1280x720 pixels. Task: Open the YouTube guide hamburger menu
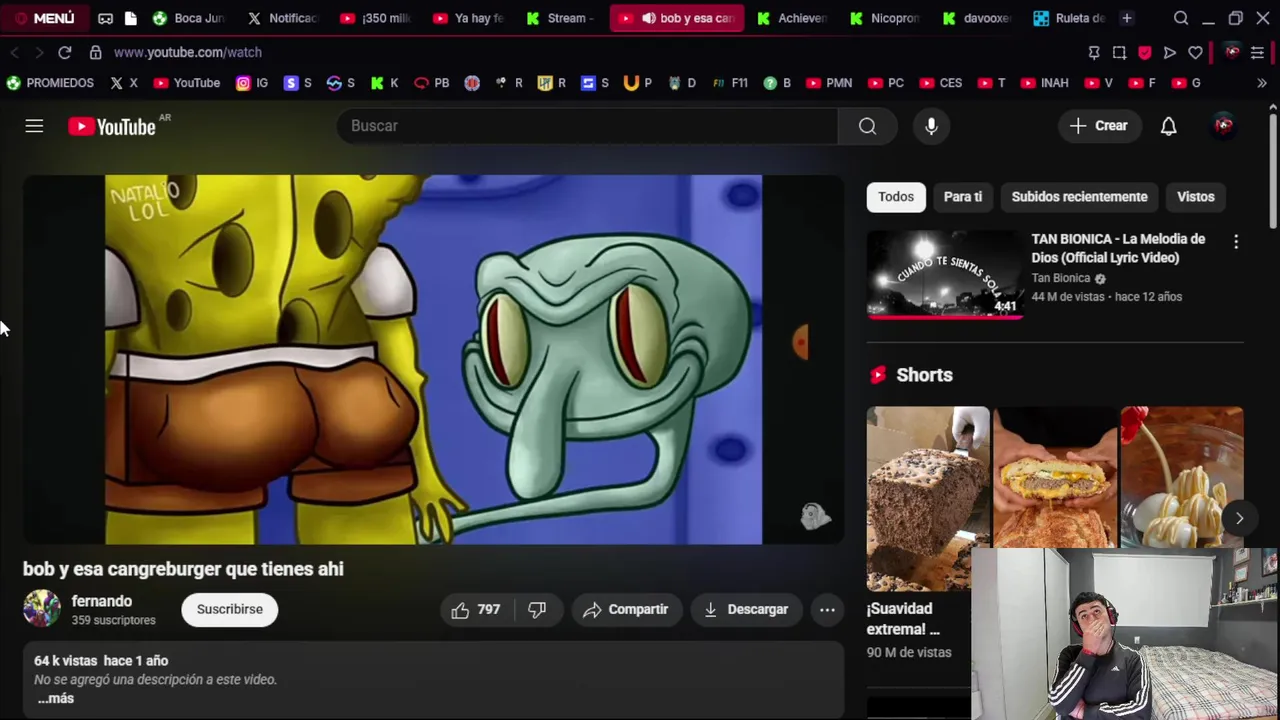pos(34,126)
